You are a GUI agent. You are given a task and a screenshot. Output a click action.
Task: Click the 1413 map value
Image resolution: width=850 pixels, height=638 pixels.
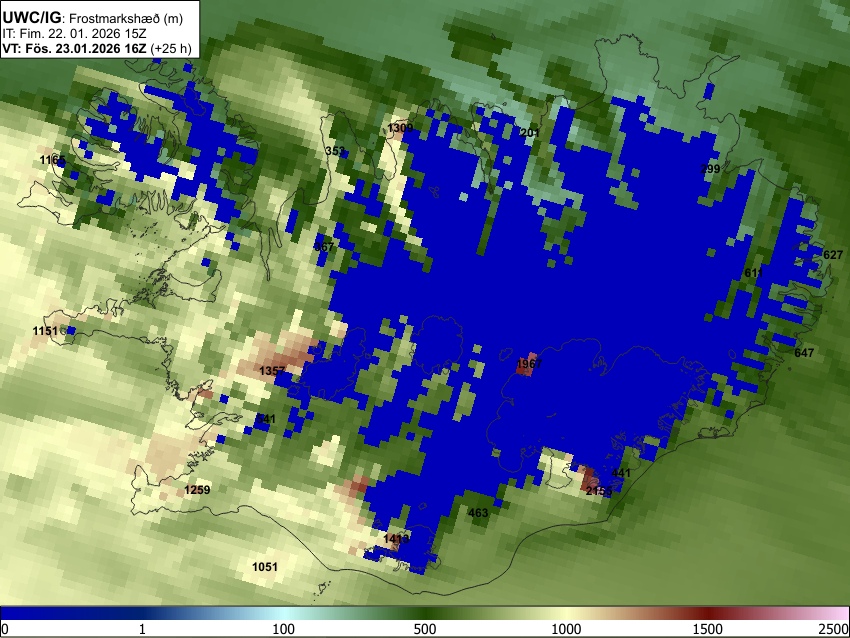point(396,539)
